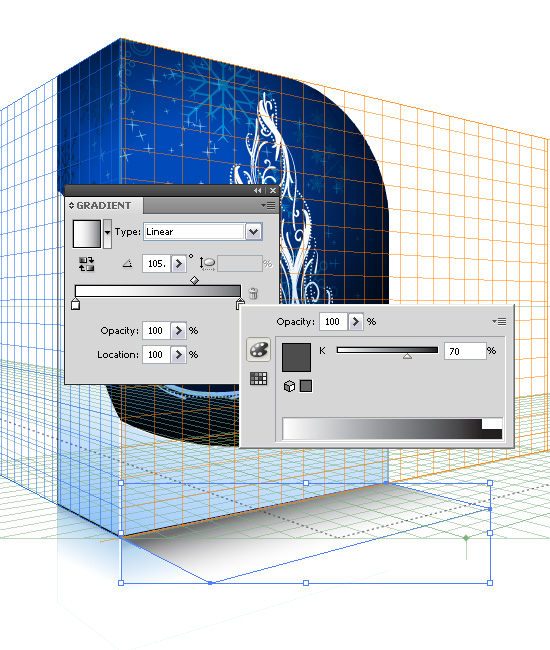
Task: Click the arrow button of Type combo box
Action: (x=254, y=232)
